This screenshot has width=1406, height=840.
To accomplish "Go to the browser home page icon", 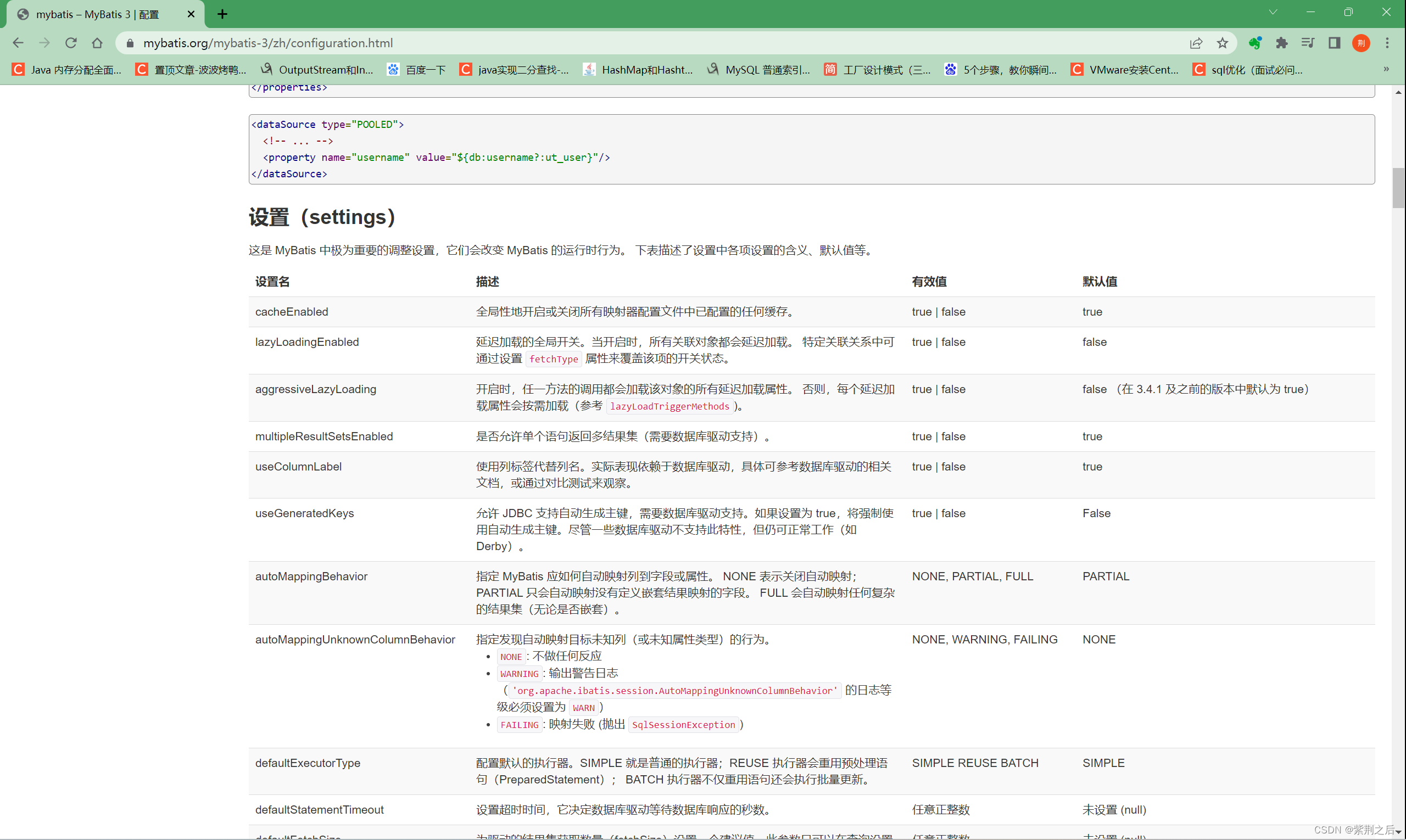I will [97, 43].
